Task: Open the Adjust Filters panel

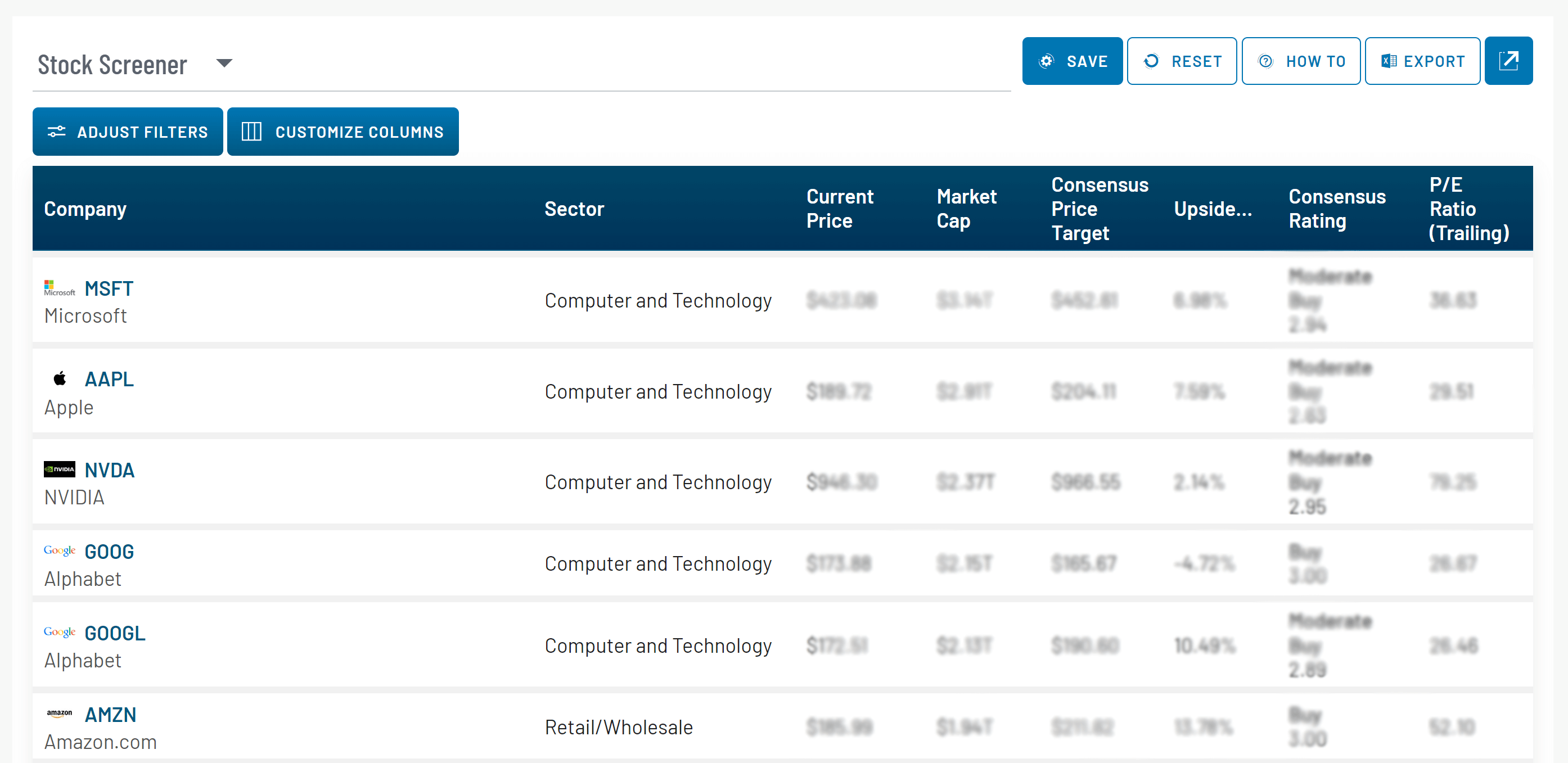Action: [x=128, y=132]
